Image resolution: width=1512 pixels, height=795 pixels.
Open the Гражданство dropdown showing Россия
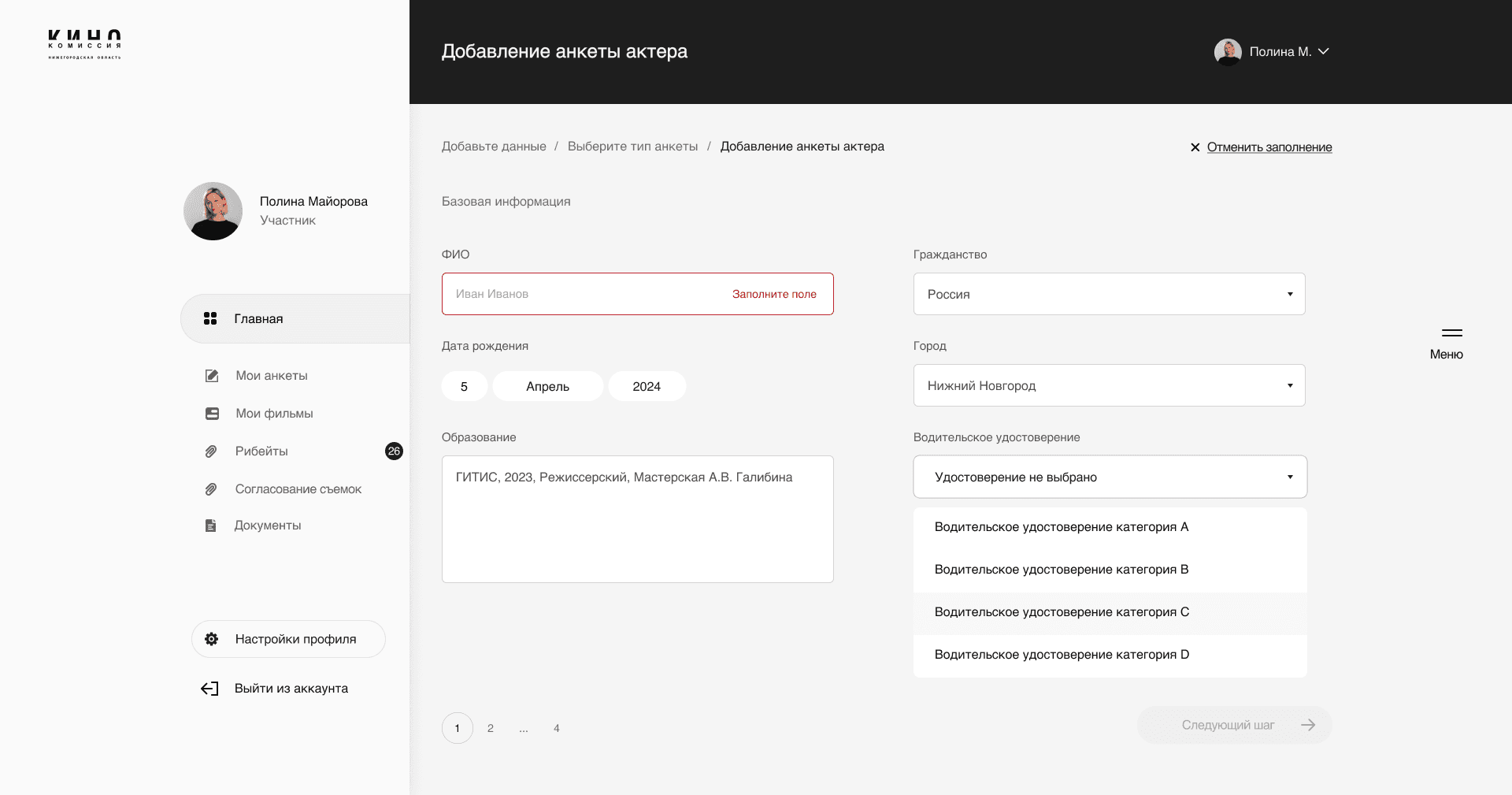[x=1109, y=294]
